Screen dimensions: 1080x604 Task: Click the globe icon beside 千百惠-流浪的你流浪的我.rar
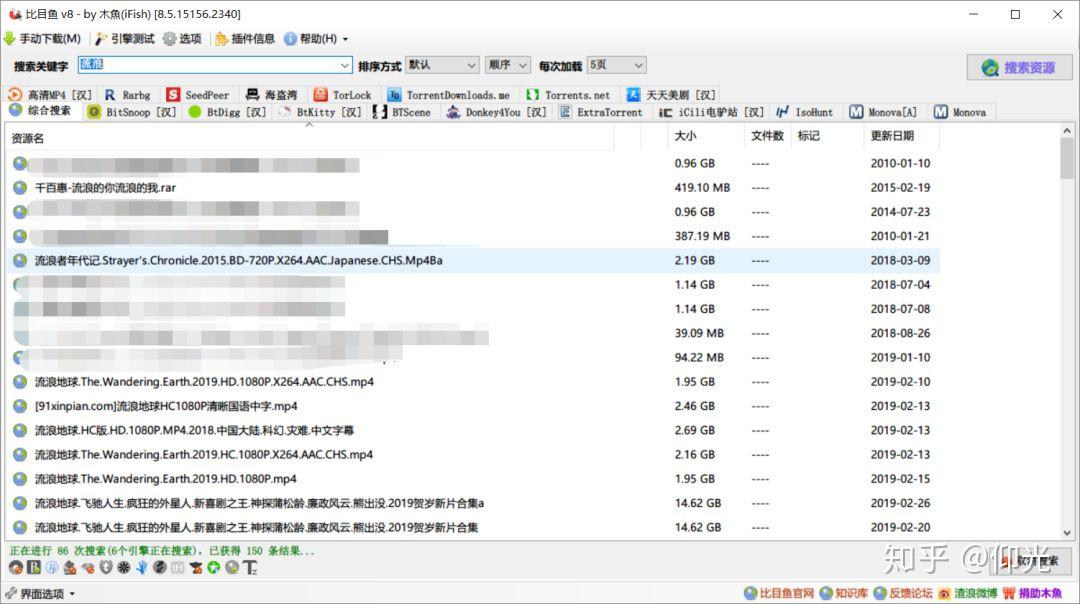[x=20, y=187]
